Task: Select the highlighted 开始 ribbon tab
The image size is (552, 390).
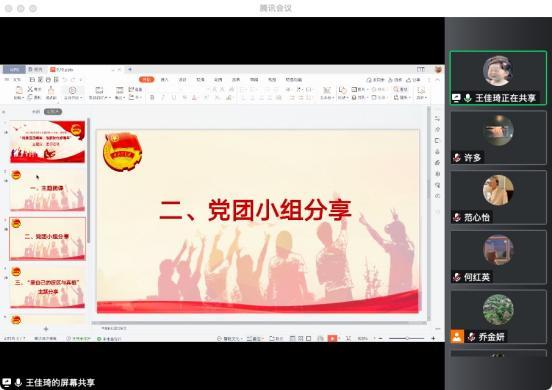Action: pyautogui.click(x=147, y=80)
